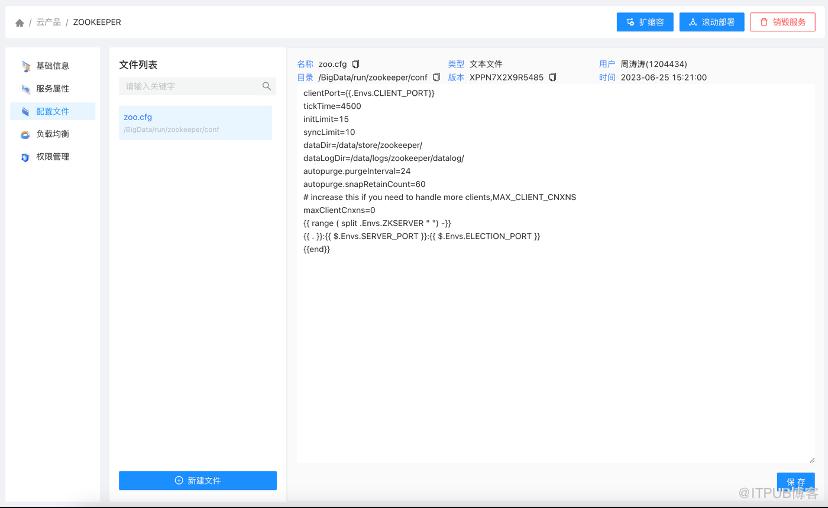
Task: Copy version XPPN7X2X9R5485 using its copy icon
Action: point(553,77)
